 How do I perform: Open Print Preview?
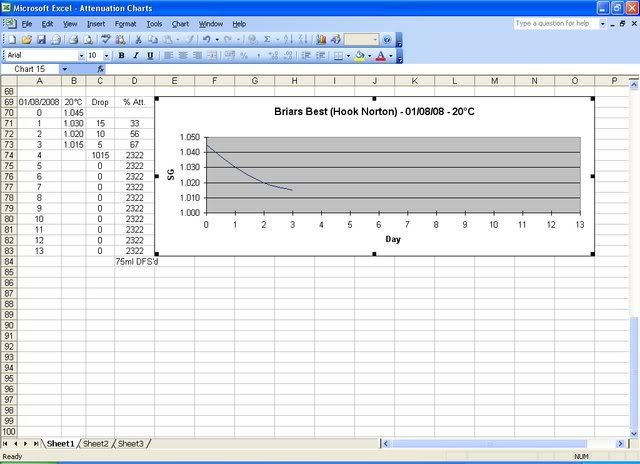(x=88, y=40)
